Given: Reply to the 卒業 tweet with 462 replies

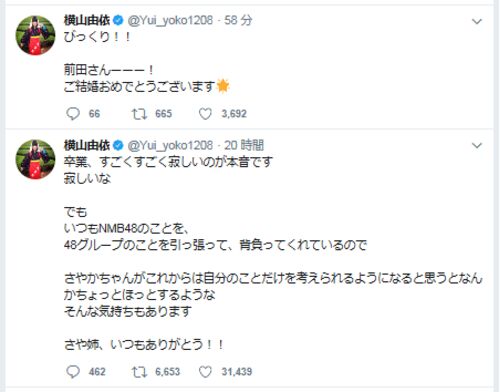Looking at the screenshot, I should 73,371.
